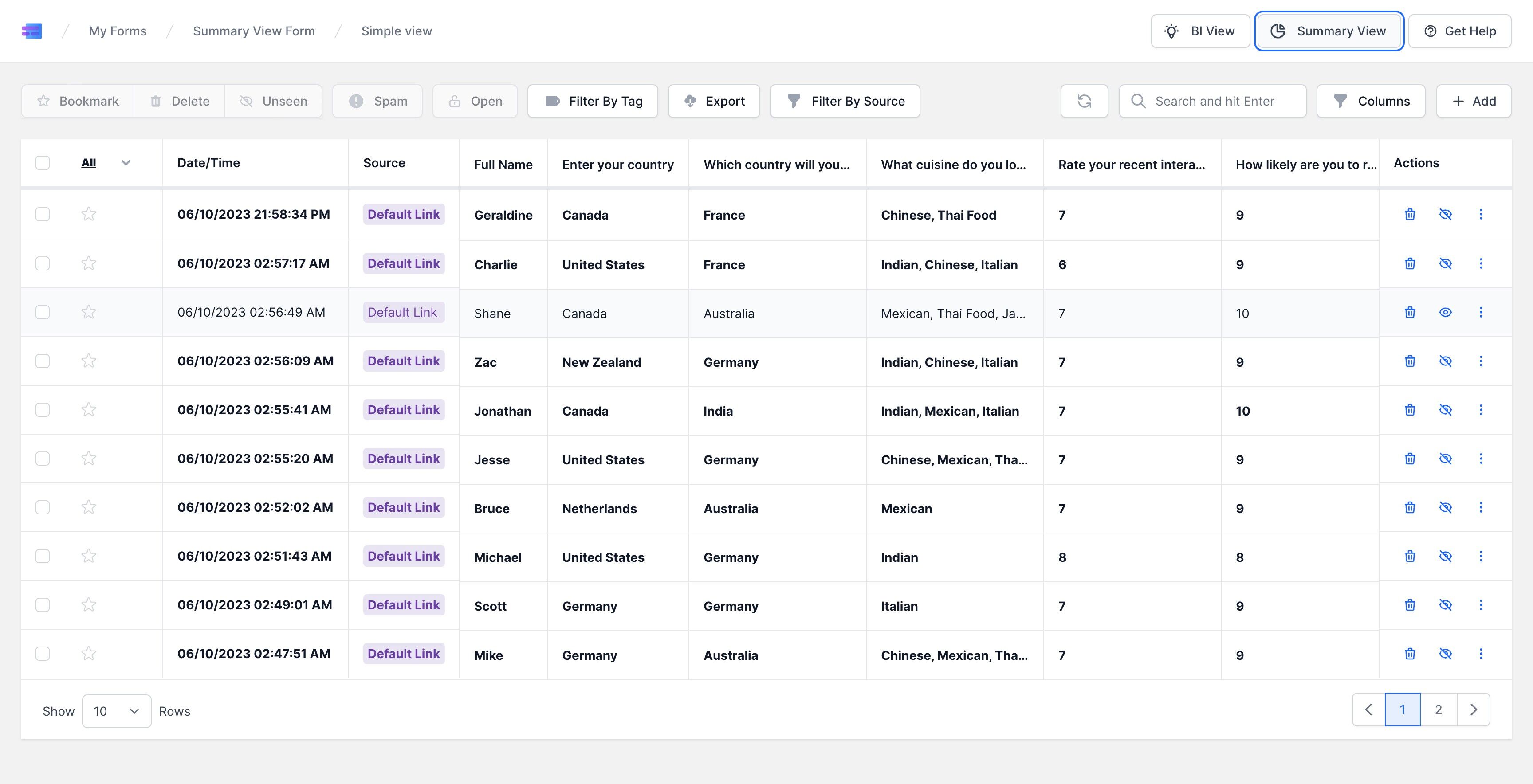Delete Mike's response with trash icon

click(1410, 654)
